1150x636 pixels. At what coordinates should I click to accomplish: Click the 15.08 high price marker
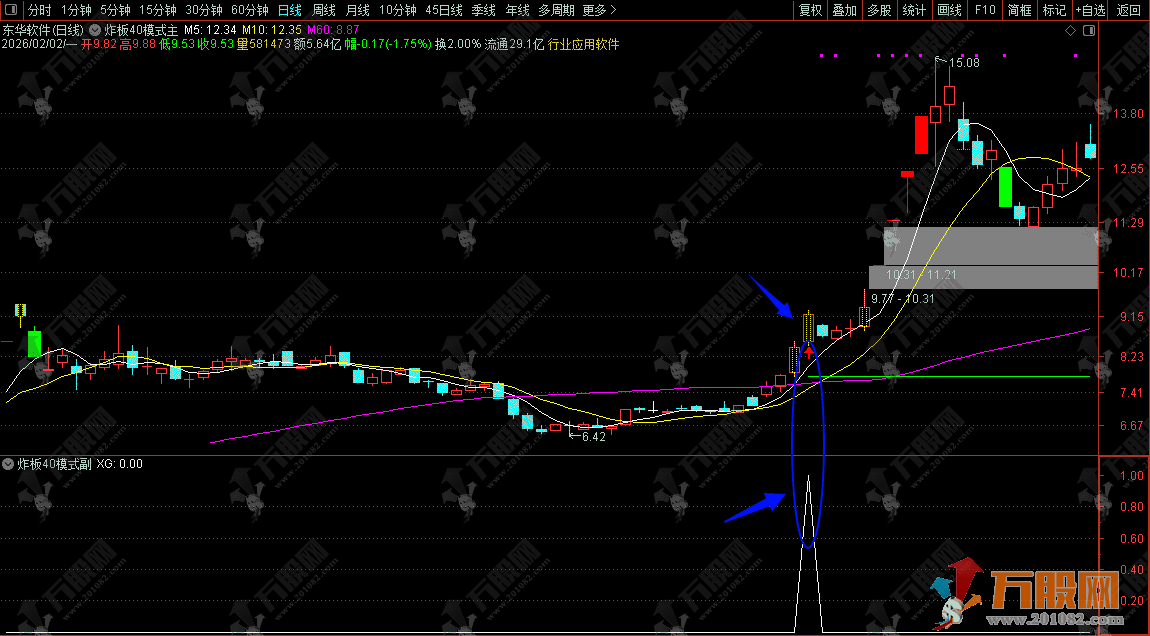coord(963,63)
